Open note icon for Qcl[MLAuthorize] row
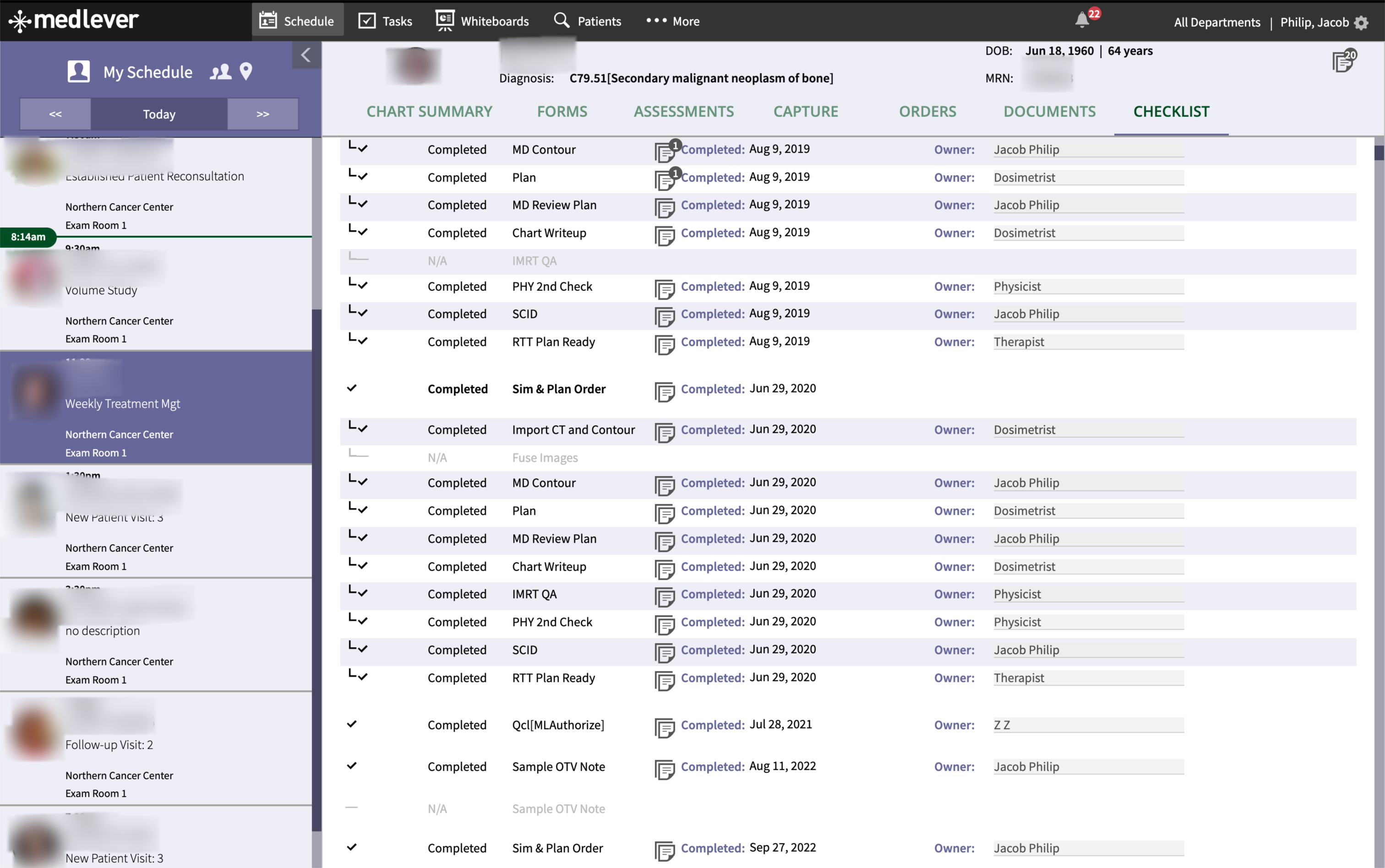This screenshot has height=868, width=1385. (665, 728)
